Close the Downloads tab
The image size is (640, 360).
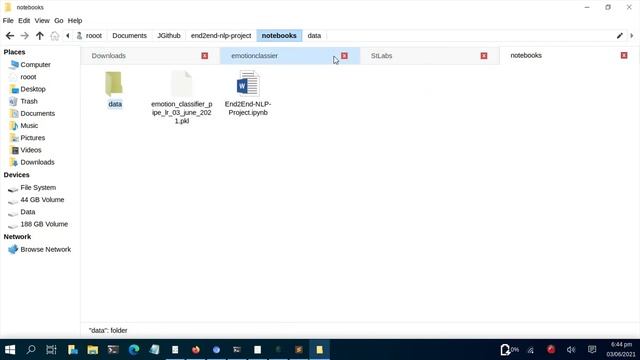pos(204,56)
